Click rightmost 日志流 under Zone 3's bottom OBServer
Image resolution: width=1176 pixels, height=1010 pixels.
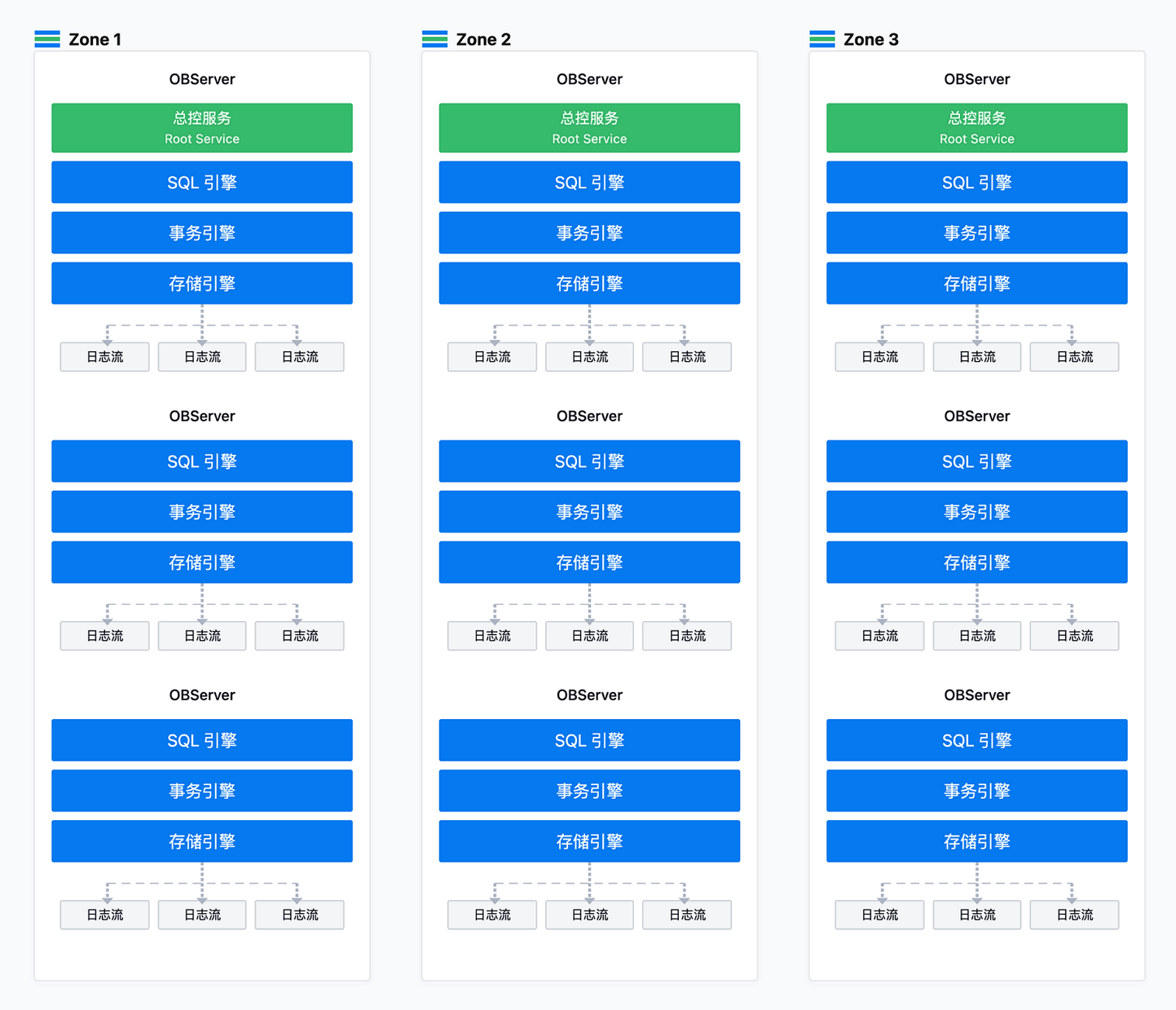[x=1075, y=915]
